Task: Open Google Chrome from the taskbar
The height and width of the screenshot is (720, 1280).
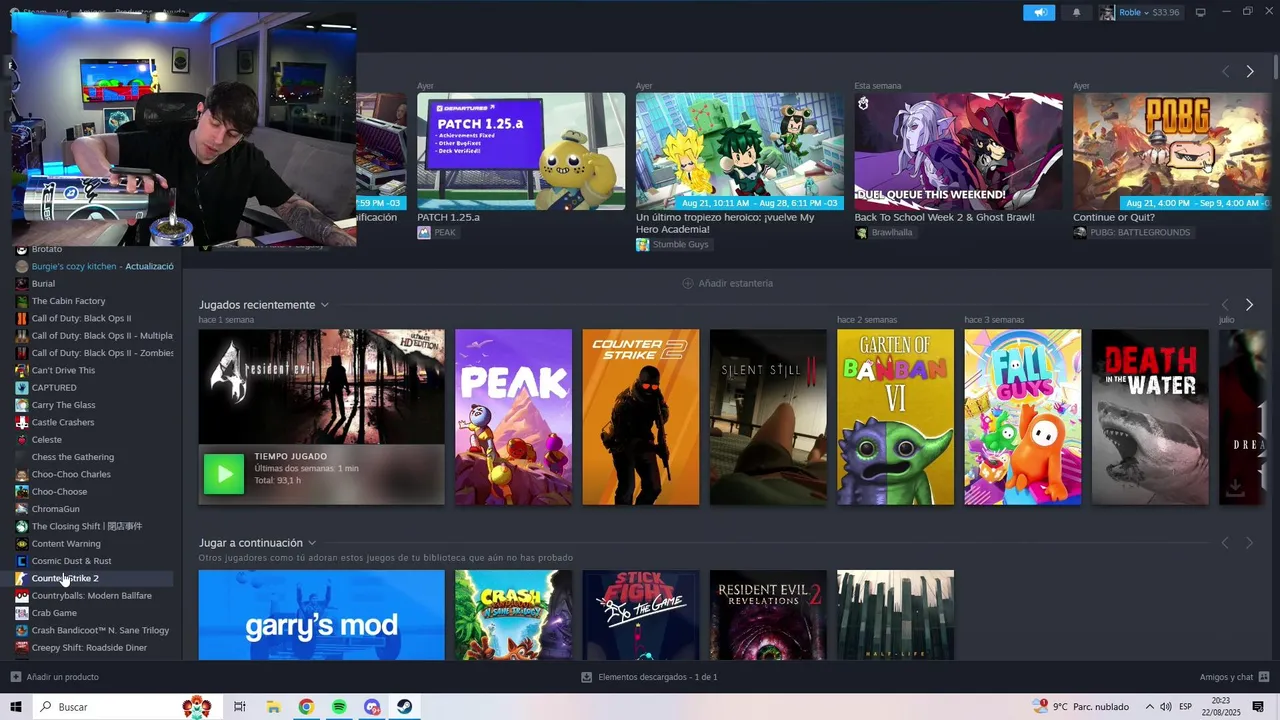Action: pyautogui.click(x=306, y=707)
